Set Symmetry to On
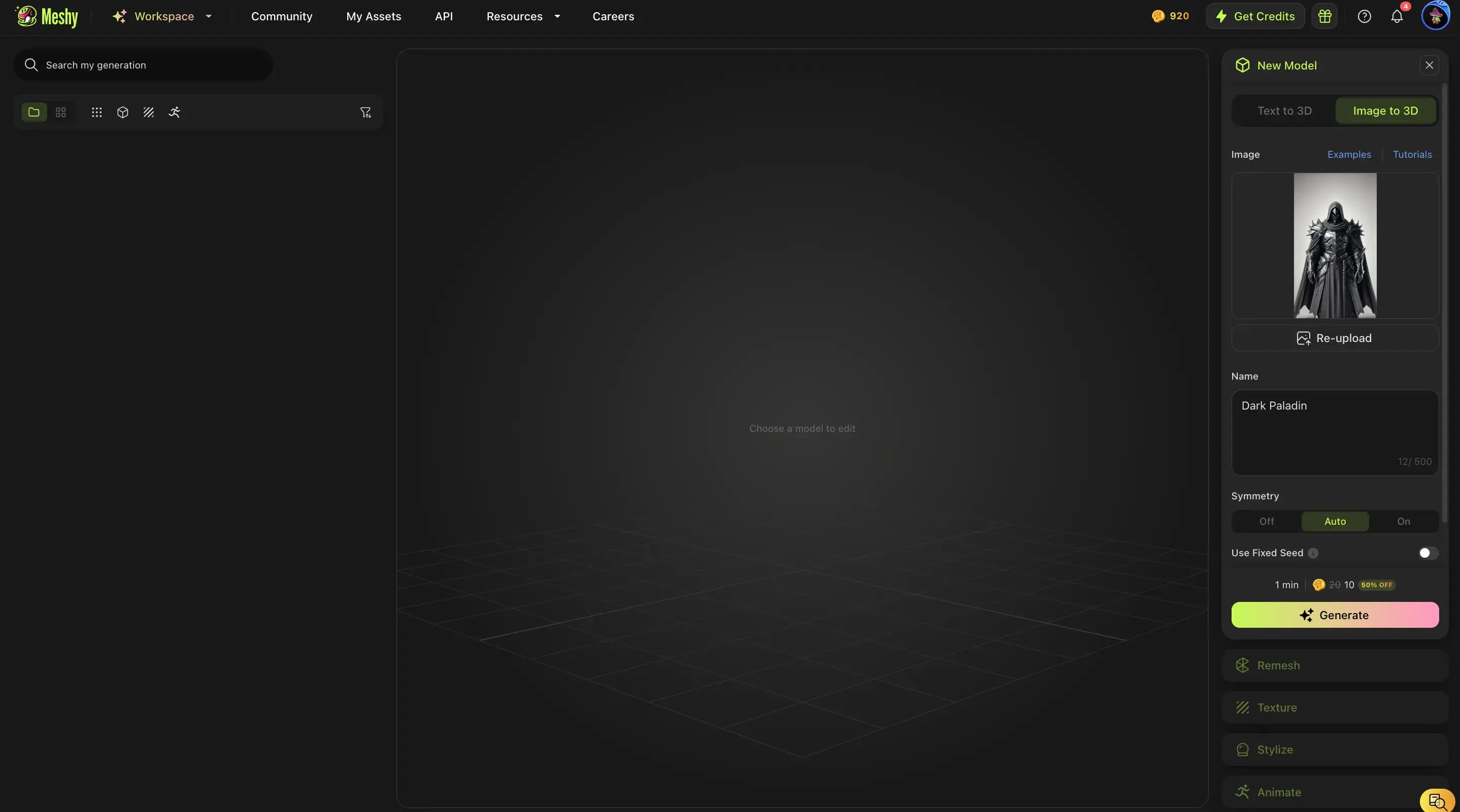 pos(1403,521)
